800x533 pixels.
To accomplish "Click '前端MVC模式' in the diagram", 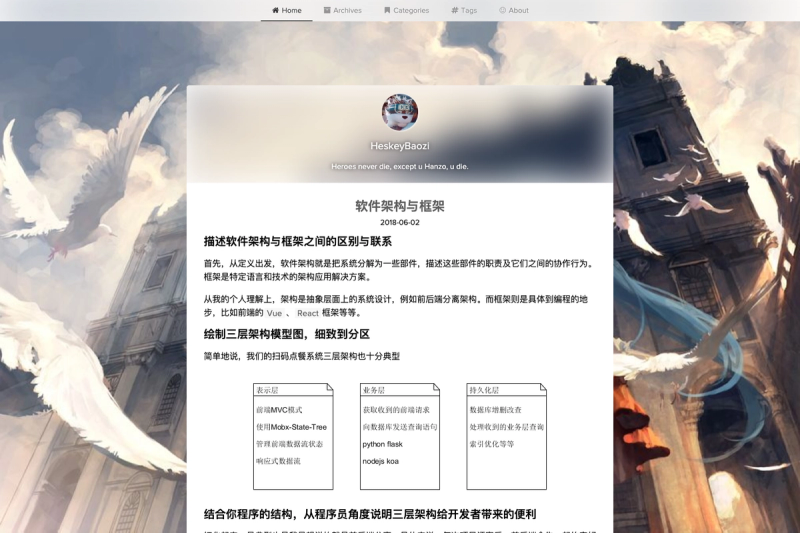I will [279, 410].
